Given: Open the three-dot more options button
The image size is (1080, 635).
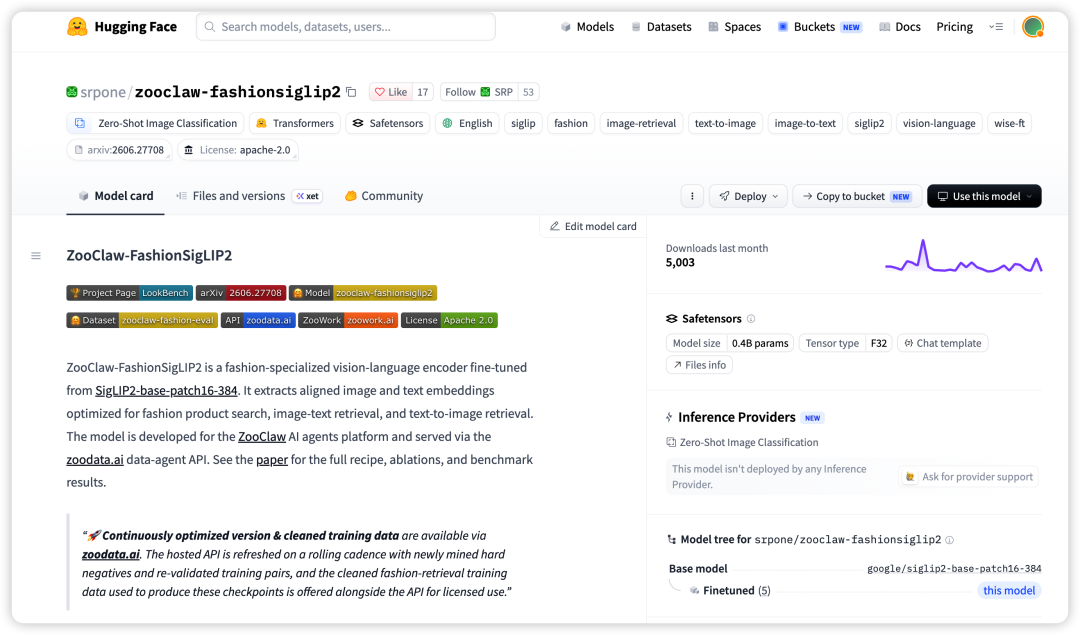Looking at the screenshot, I should [692, 196].
